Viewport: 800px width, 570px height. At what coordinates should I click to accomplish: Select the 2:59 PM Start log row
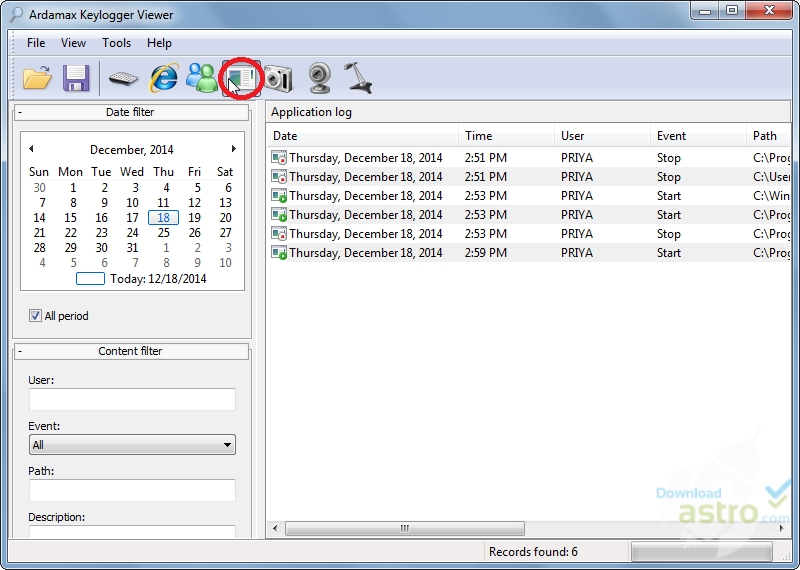click(x=529, y=253)
